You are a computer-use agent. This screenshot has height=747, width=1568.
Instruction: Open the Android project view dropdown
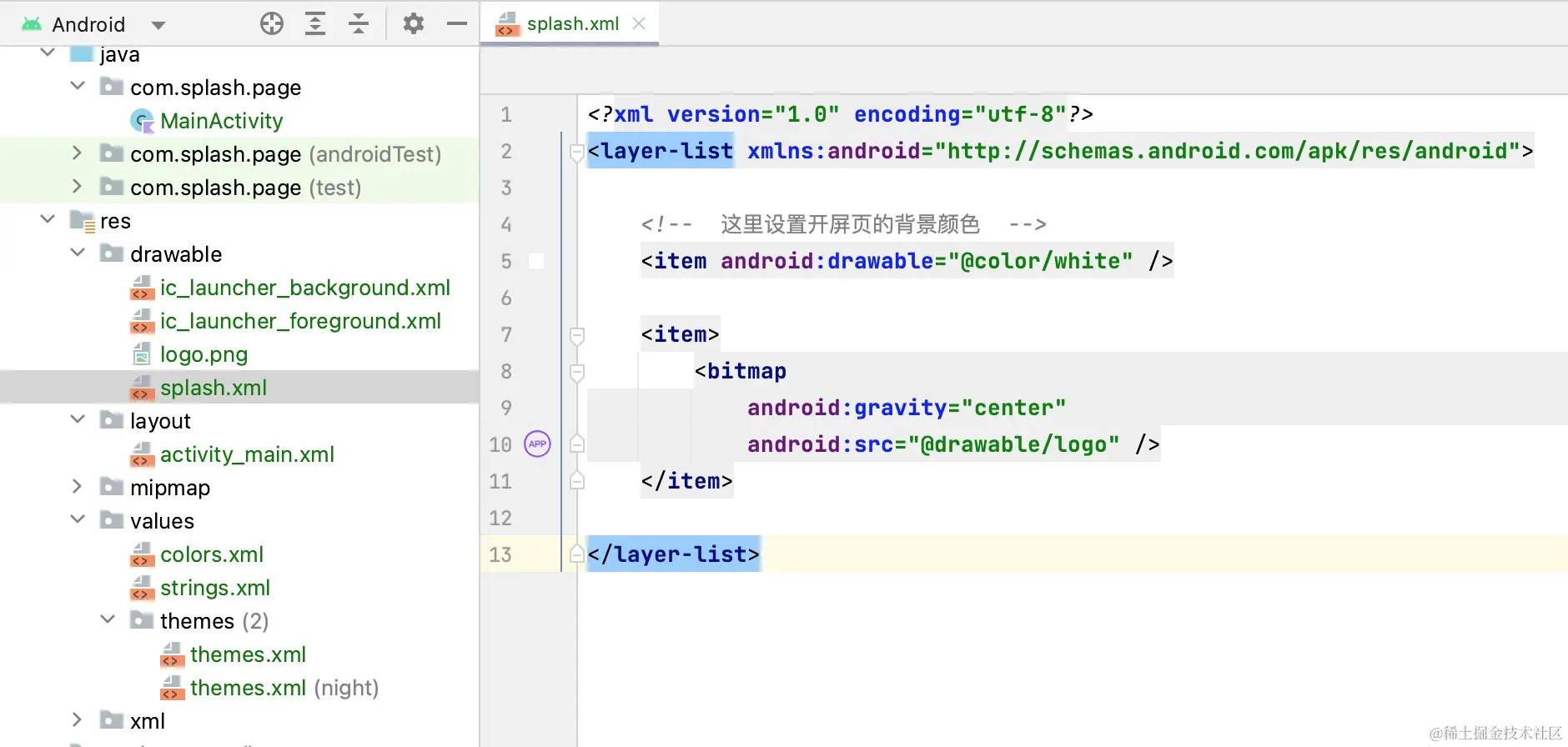(158, 25)
